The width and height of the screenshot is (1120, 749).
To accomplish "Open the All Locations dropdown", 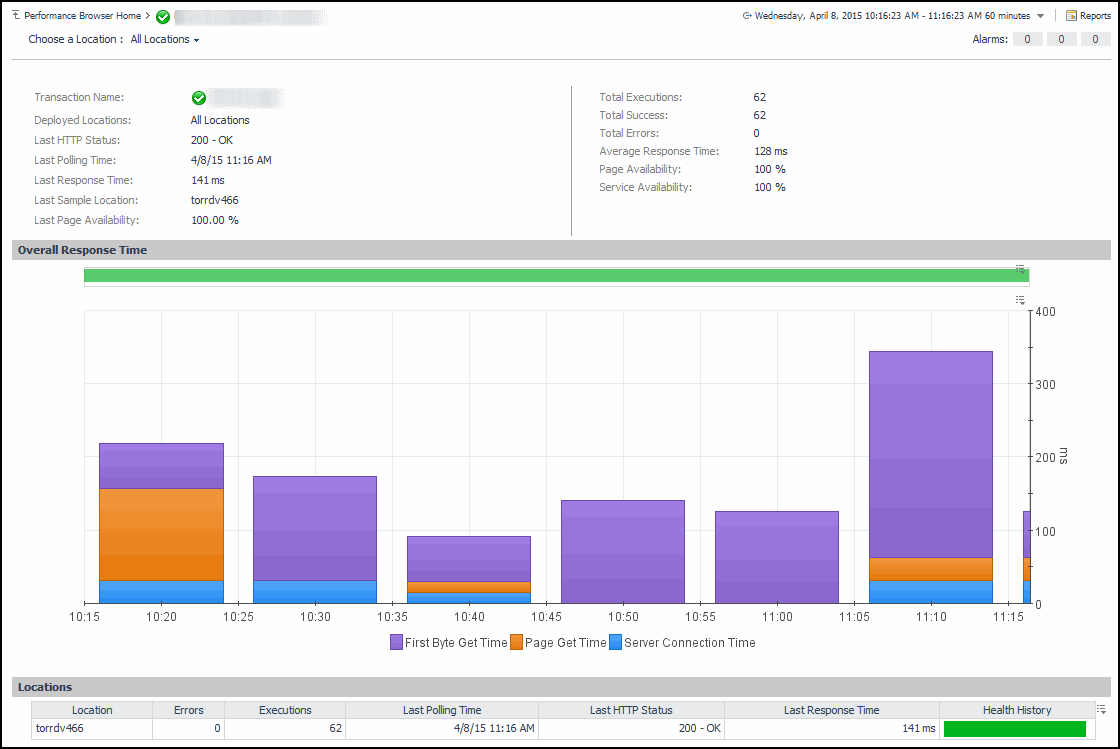I will coord(165,40).
